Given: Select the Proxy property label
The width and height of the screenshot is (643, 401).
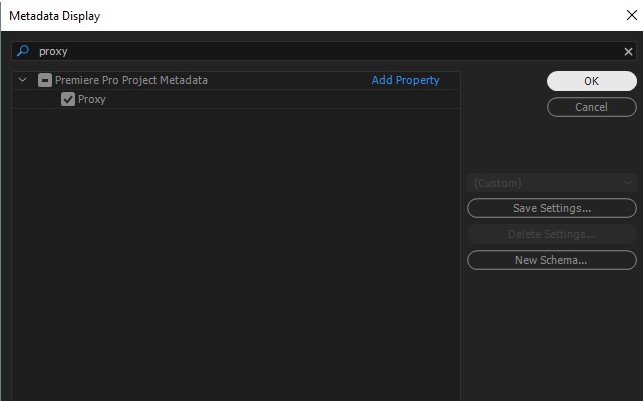Looking at the screenshot, I should [x=92, y=99].
